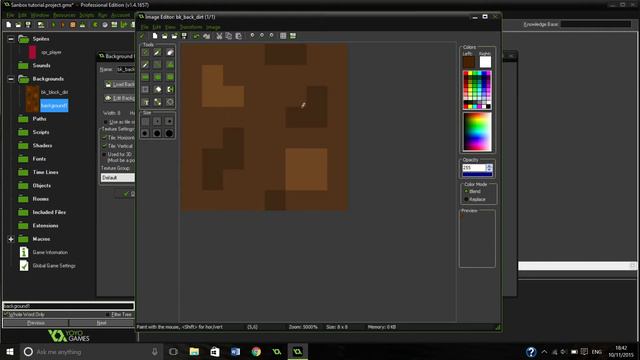
Task: Select the Draw ellipse tool
Action: click(158, 77)
